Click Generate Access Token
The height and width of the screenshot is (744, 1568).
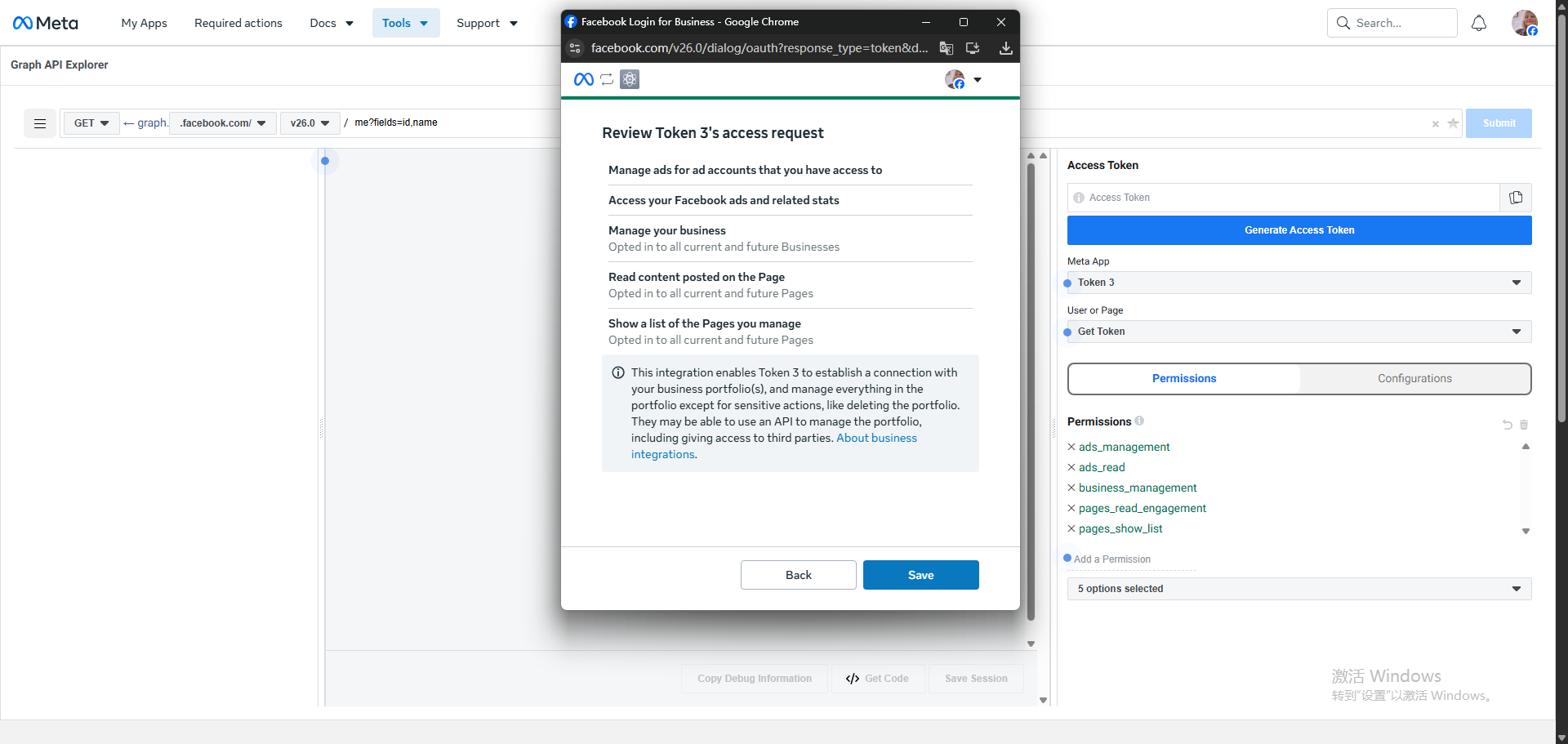pyautogui.click(x=1299, y=230)
